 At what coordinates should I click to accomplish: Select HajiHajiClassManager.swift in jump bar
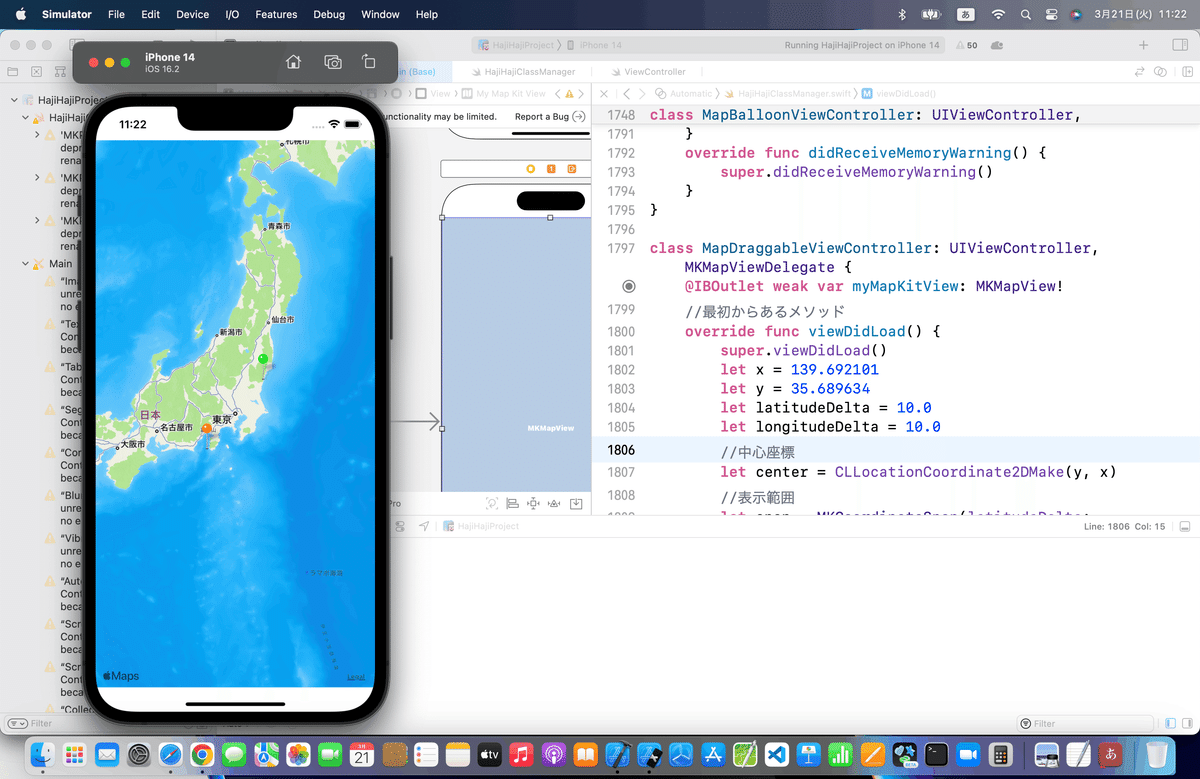click(787, 93)
